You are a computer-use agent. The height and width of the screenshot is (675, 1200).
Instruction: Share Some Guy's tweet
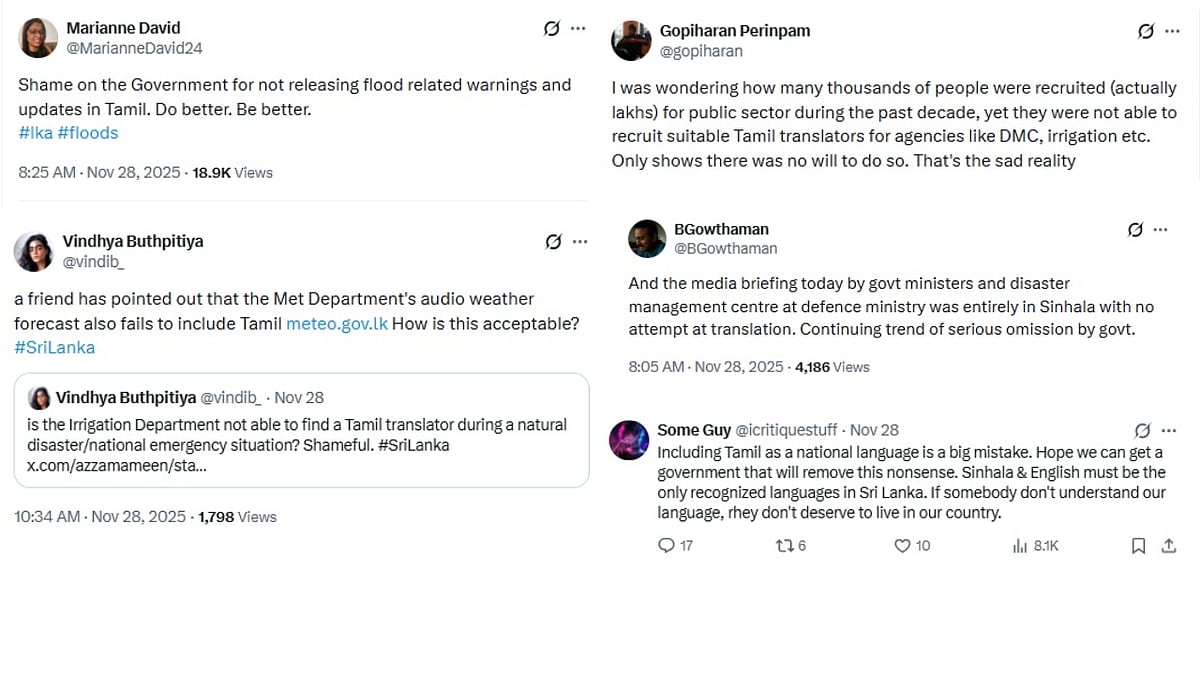(x=1168, y=545)
